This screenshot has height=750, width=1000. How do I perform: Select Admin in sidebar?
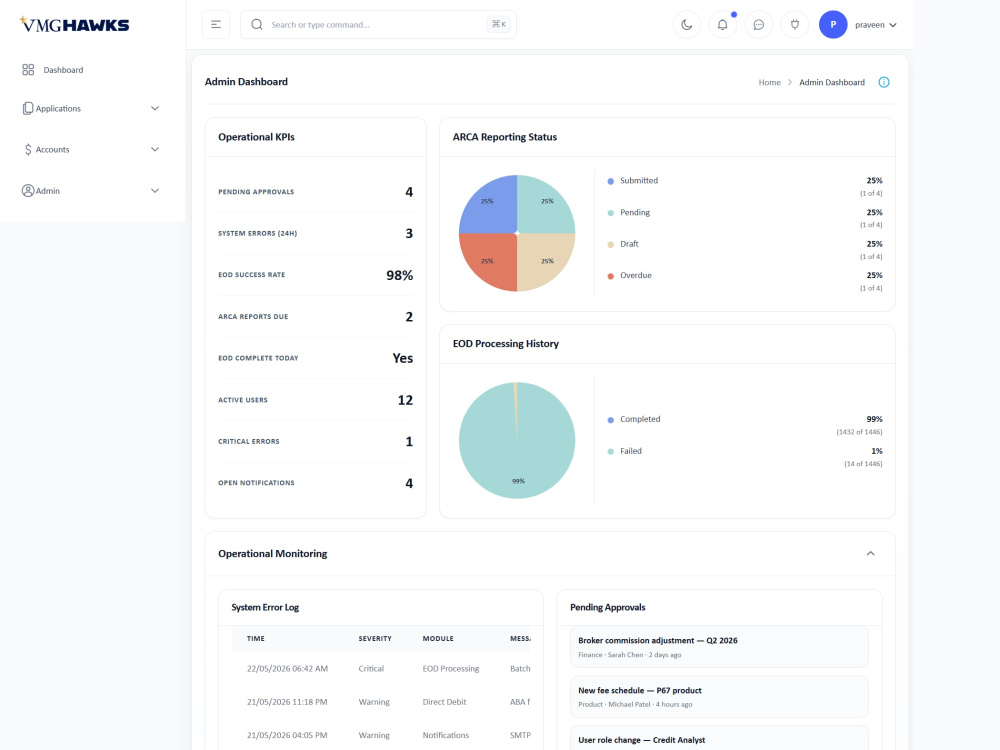(48, 191)
